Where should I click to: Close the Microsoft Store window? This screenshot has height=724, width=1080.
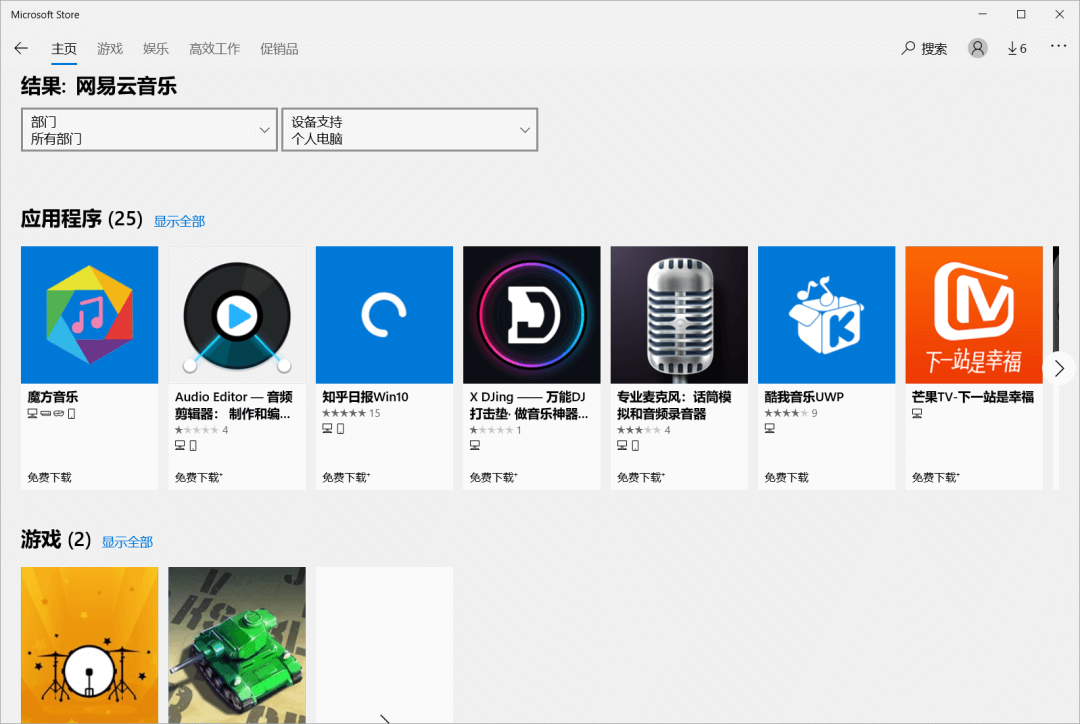click(1059, 14)
